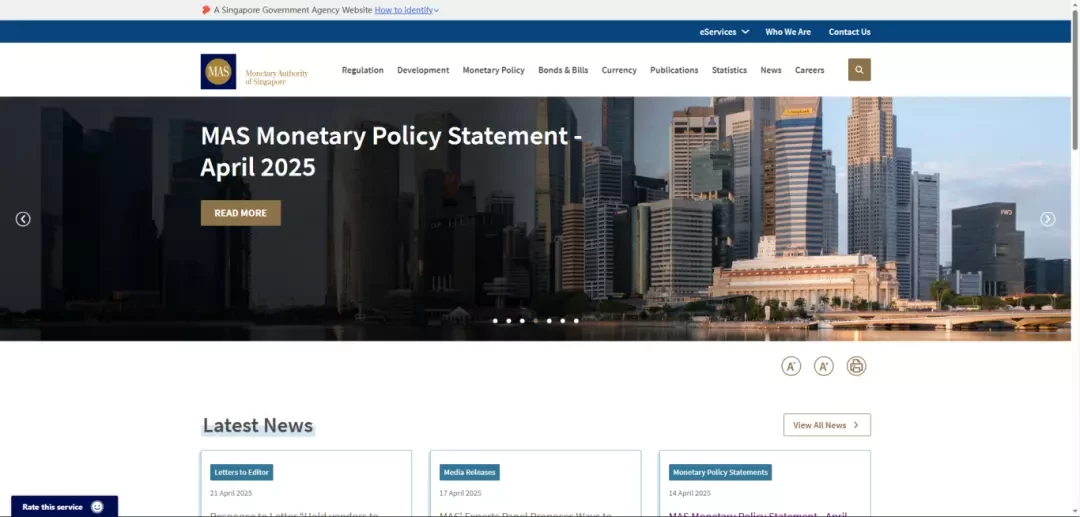Click the 17 April 2025 date text
Viewport: 1080px width, 517px height.
(x=460, y=493)
